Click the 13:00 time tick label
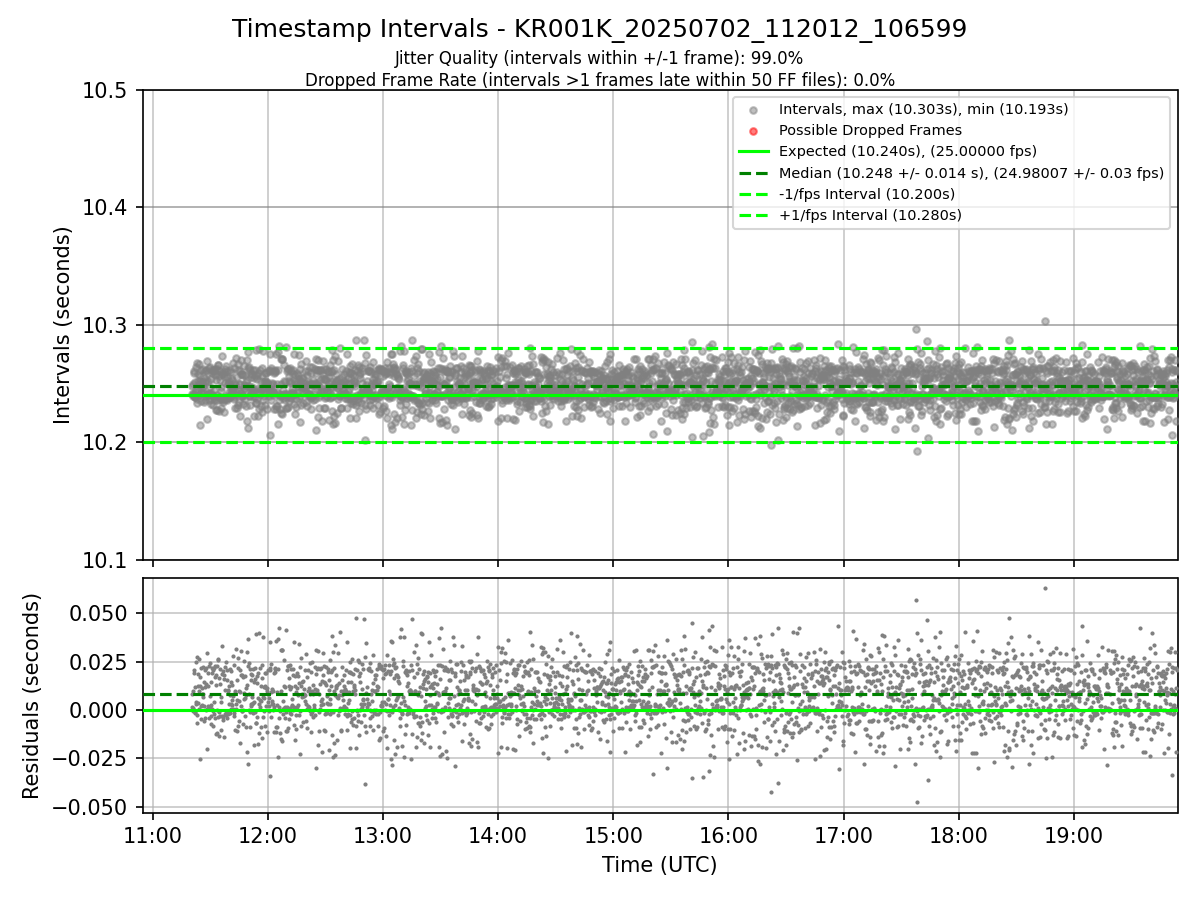Screen dimensions: 1200x900 point(383,834)
